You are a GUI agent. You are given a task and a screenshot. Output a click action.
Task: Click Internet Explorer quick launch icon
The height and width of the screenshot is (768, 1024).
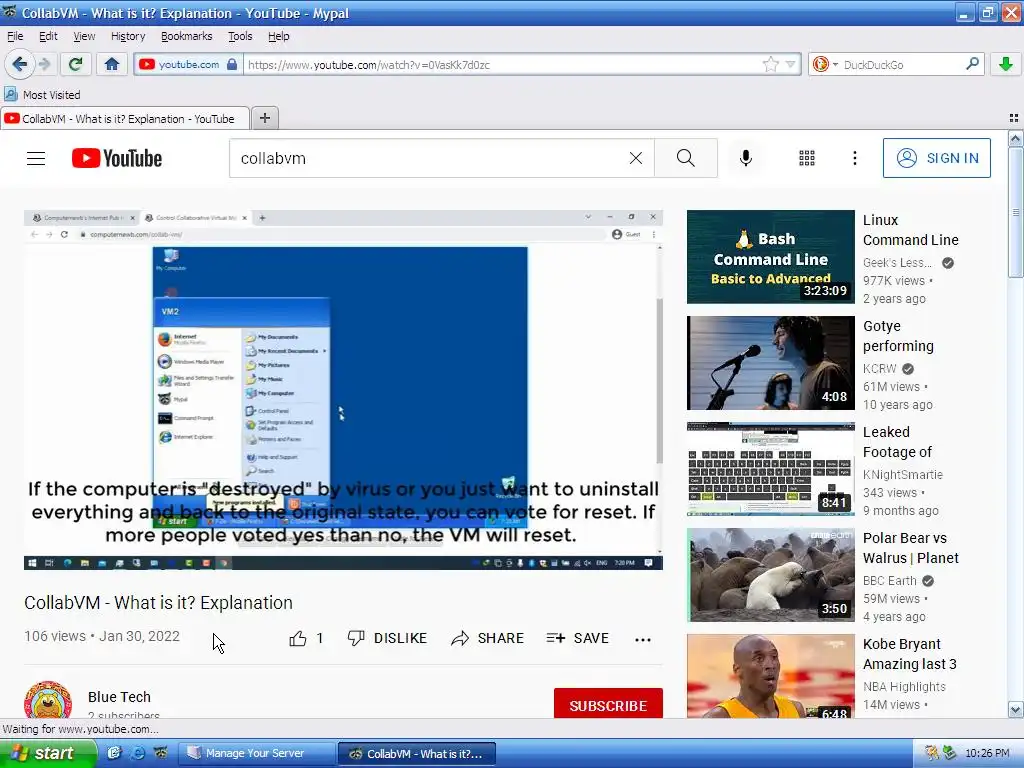tap(137, 754)
